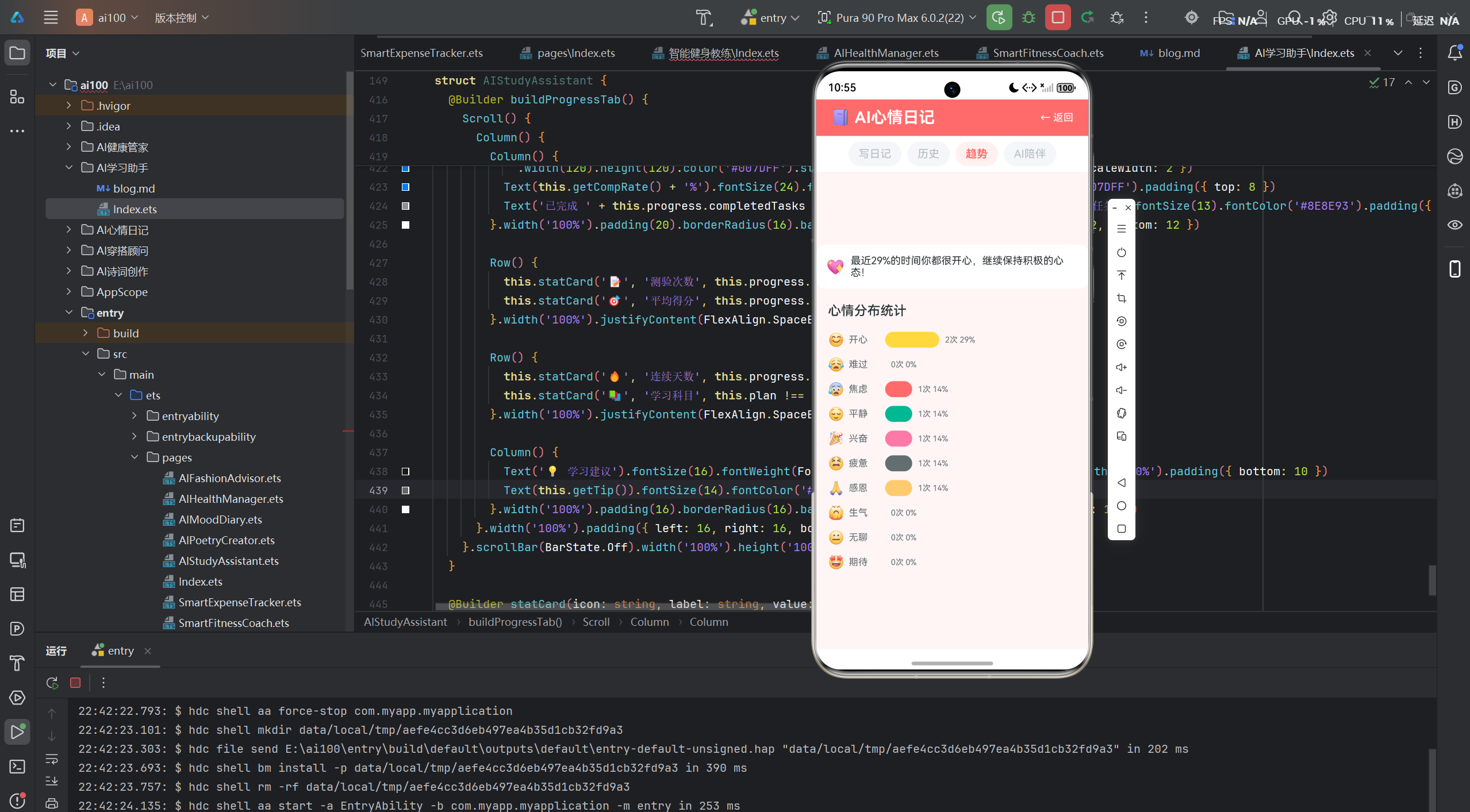
Task: Expand the .hvigor folder
Action: pos(68,106)
